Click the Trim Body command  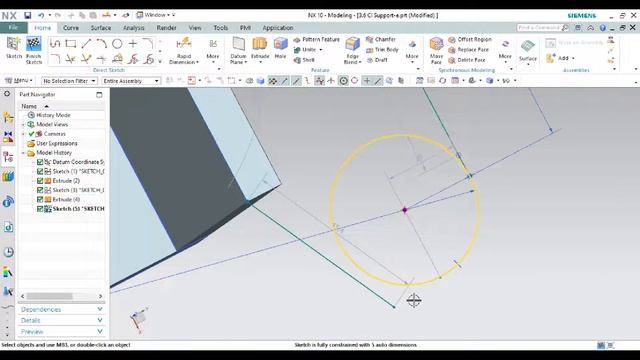[x=382, y=50]
